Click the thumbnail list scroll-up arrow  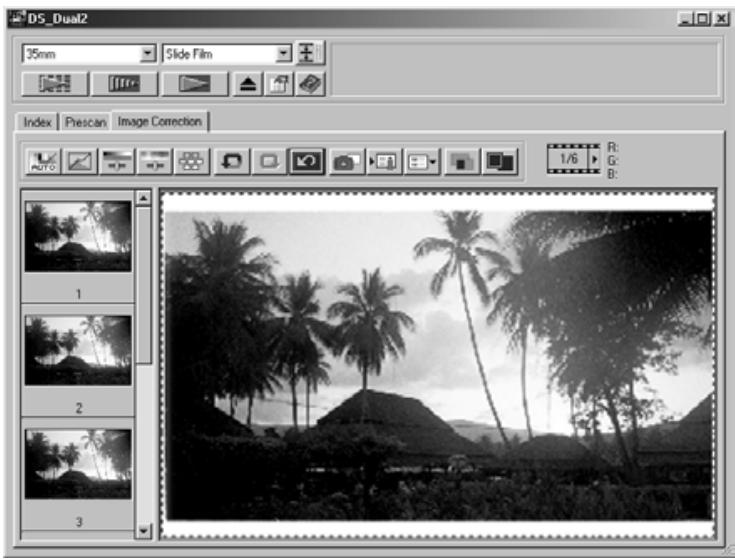pos(143,198)
